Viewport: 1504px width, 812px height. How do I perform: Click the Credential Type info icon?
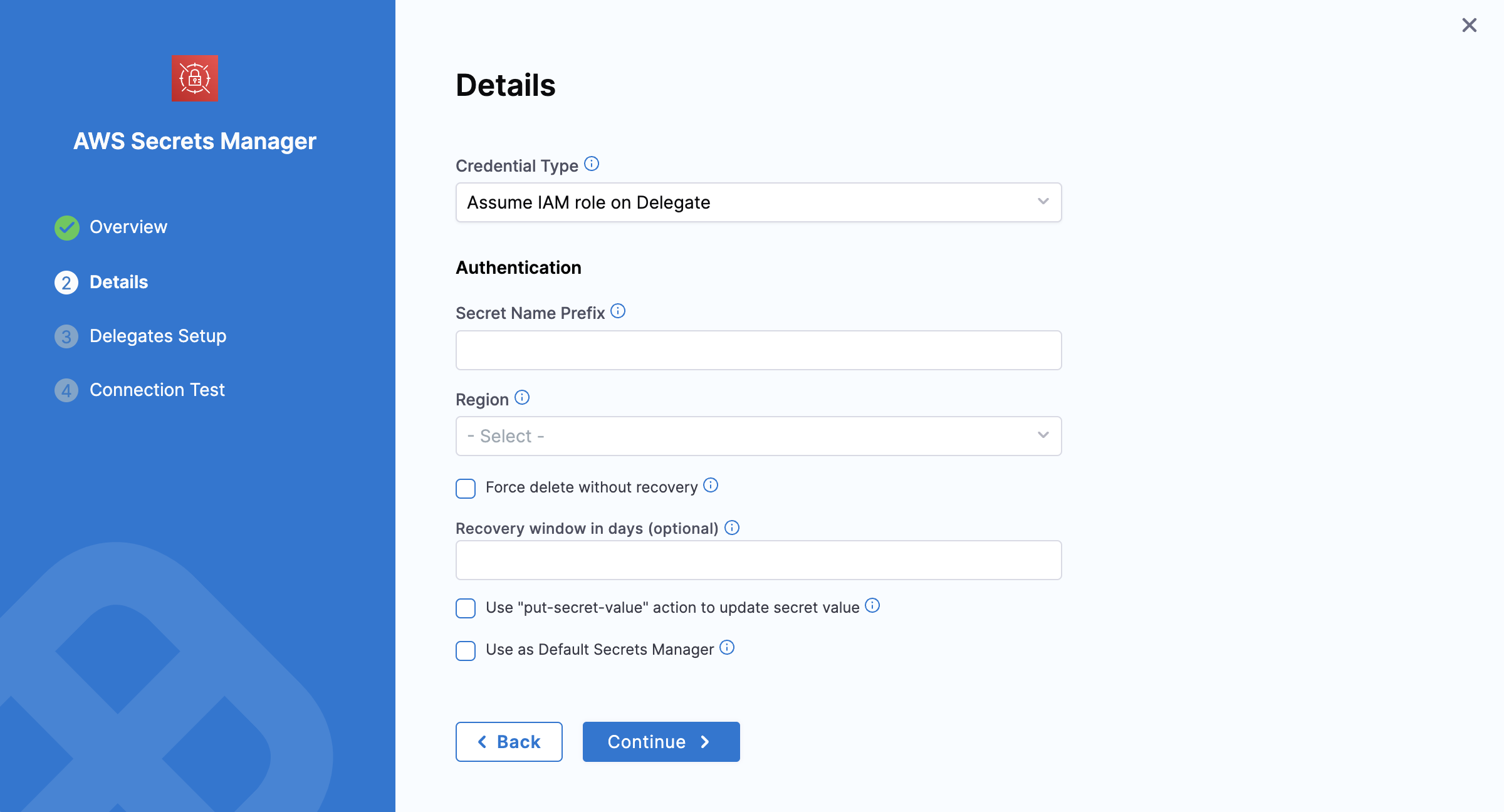592,164
